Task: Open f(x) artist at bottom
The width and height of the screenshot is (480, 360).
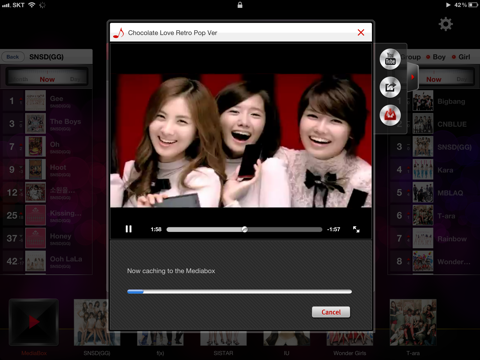Action: point(160,339)
